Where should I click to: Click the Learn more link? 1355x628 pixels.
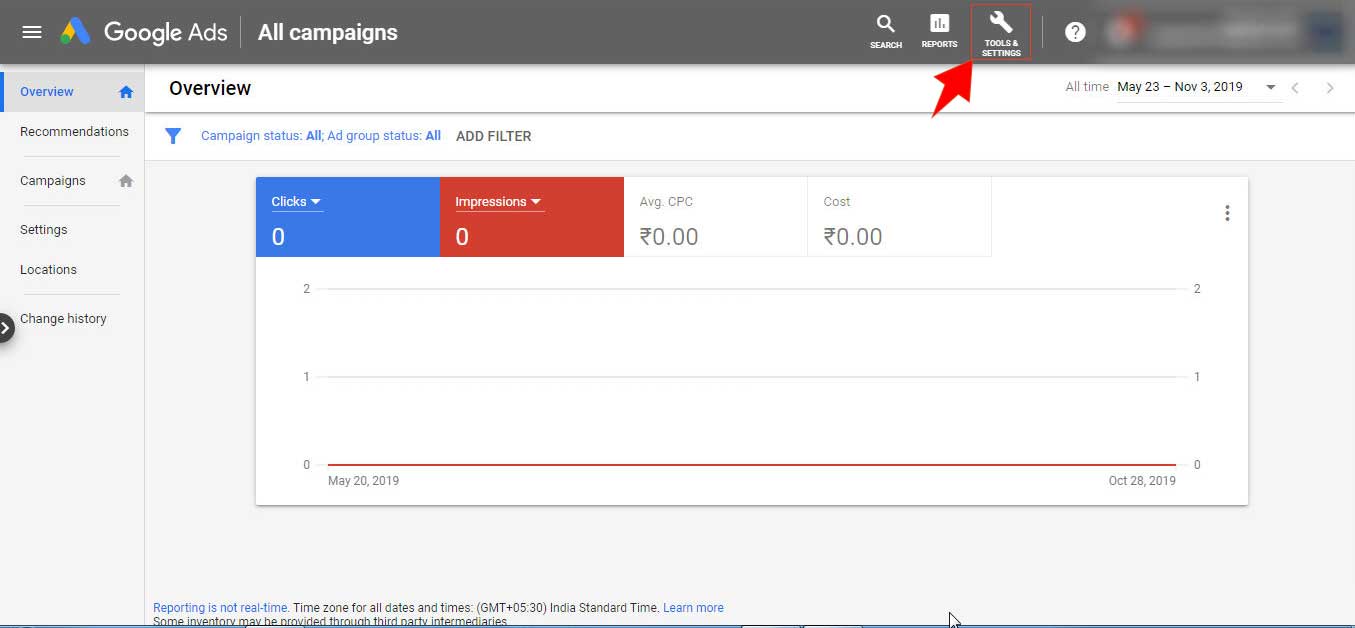point(693,608)
